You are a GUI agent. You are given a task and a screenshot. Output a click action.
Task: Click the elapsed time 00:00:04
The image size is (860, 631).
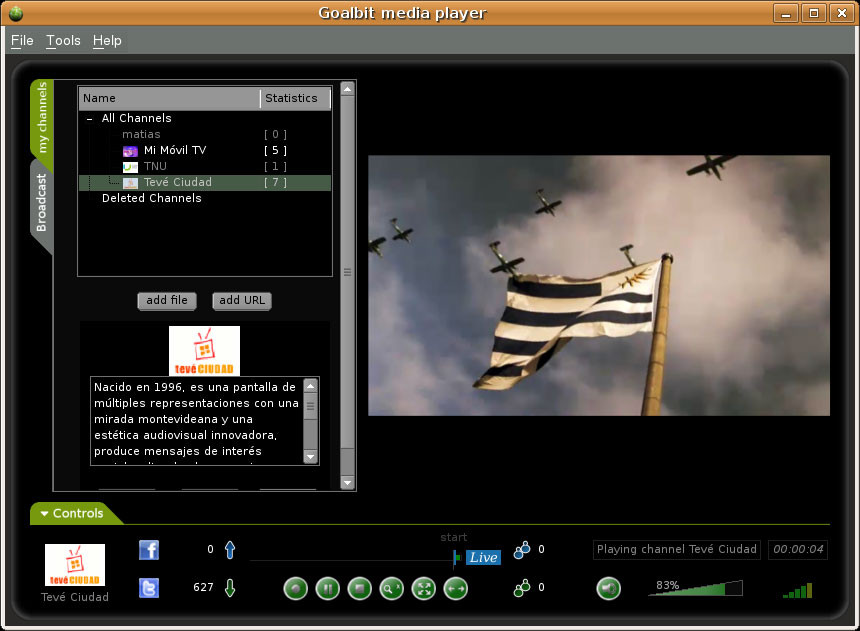click(798, 549)
